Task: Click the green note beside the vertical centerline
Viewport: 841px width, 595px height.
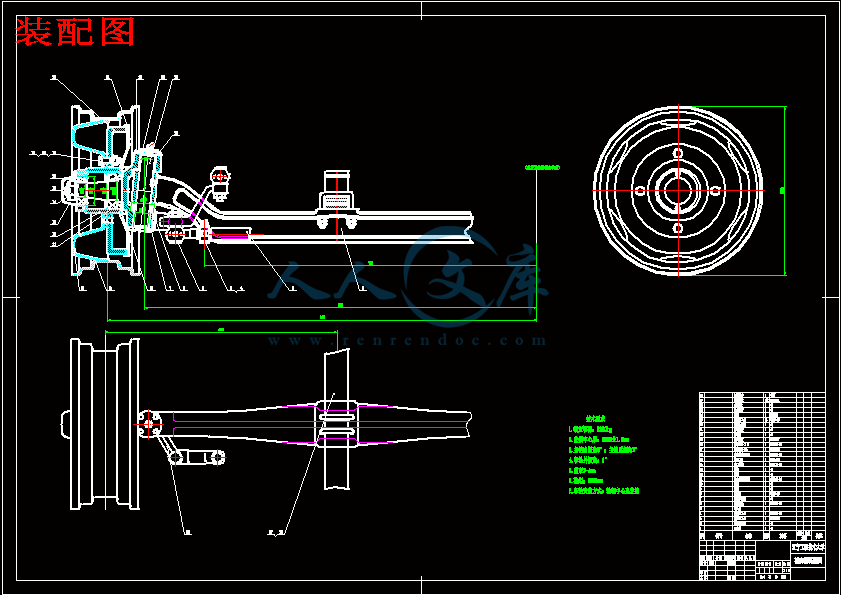Action: [542, 167]
